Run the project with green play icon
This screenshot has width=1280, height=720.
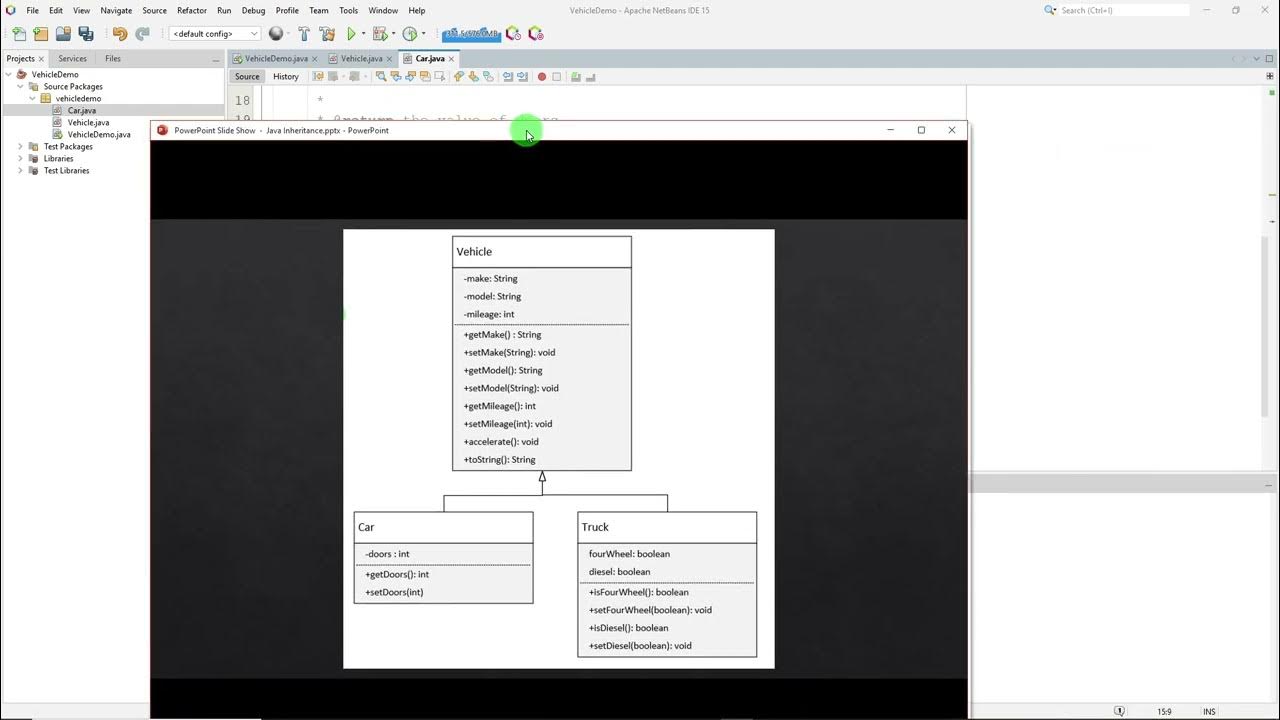click(x=351, y=33)
